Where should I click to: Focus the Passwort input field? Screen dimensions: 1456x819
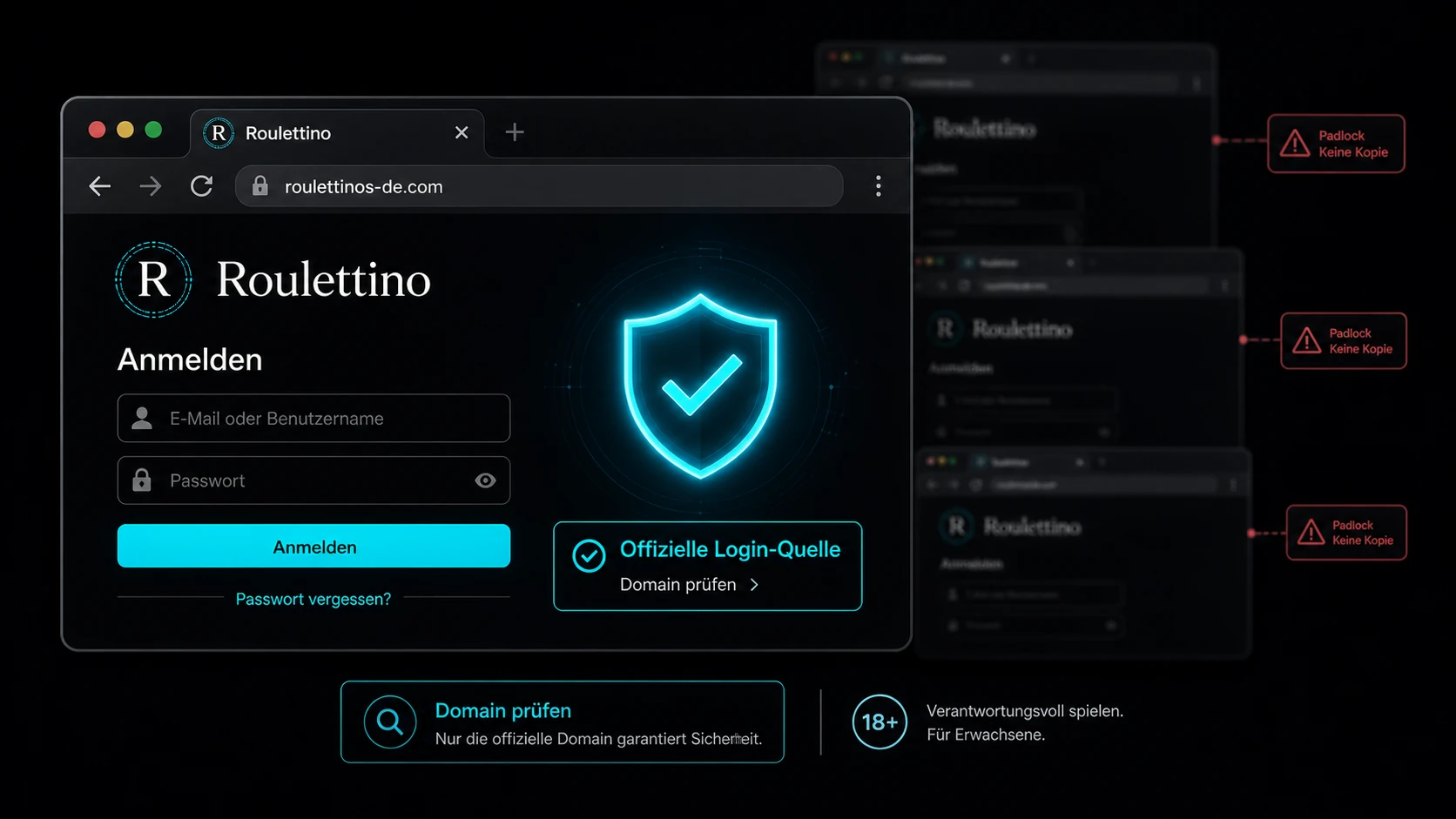pos(313,480)
